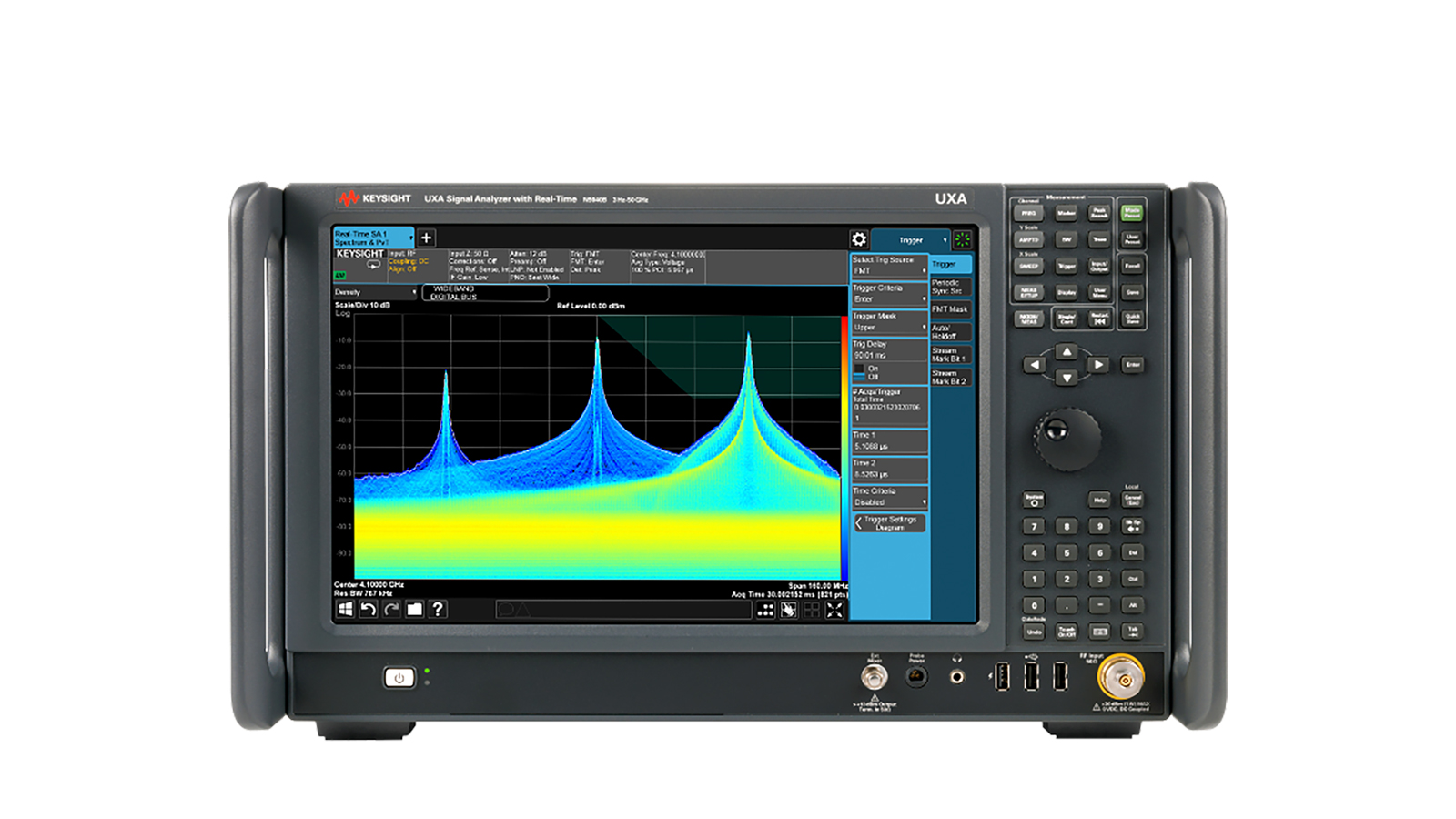The image size is (1456, 819).
Task: Click the green preset starburst icon
Action: point(963,239)
